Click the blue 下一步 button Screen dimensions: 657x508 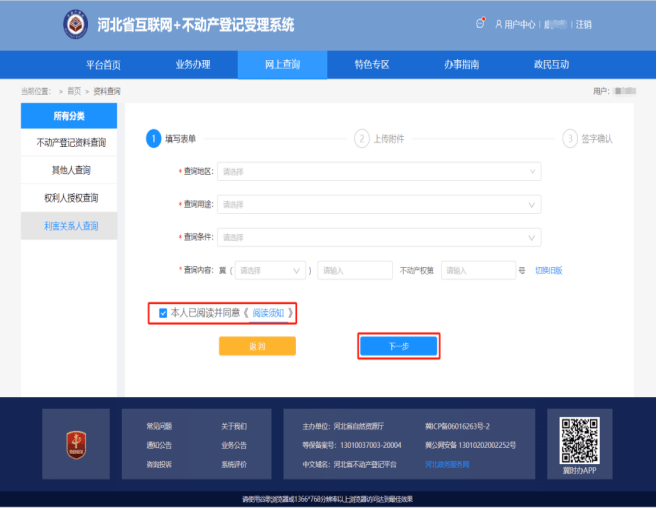[x=398, y=346]
